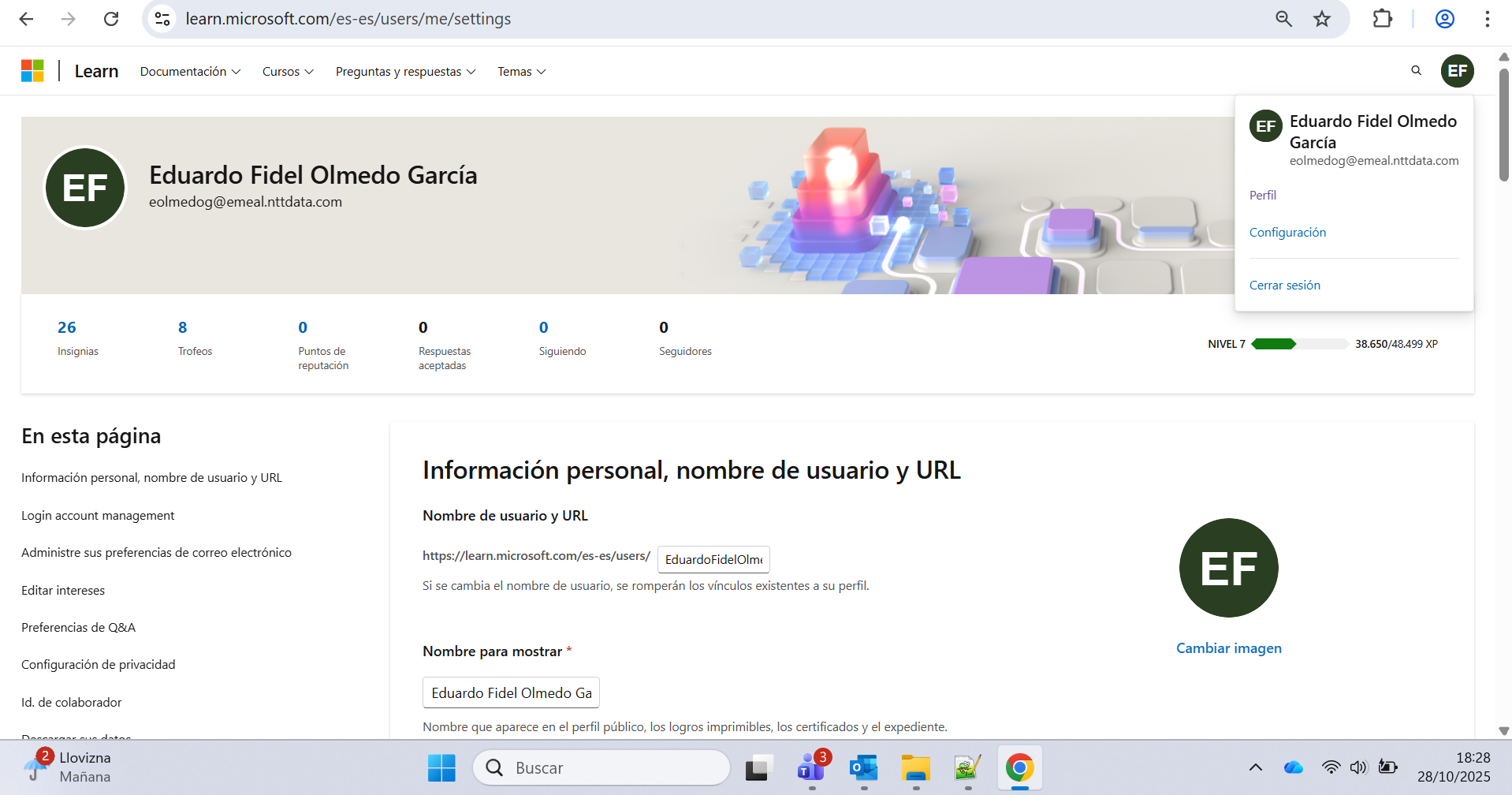Reload the page with the refresh icon
1512x795 pixels.
point(111,18)
